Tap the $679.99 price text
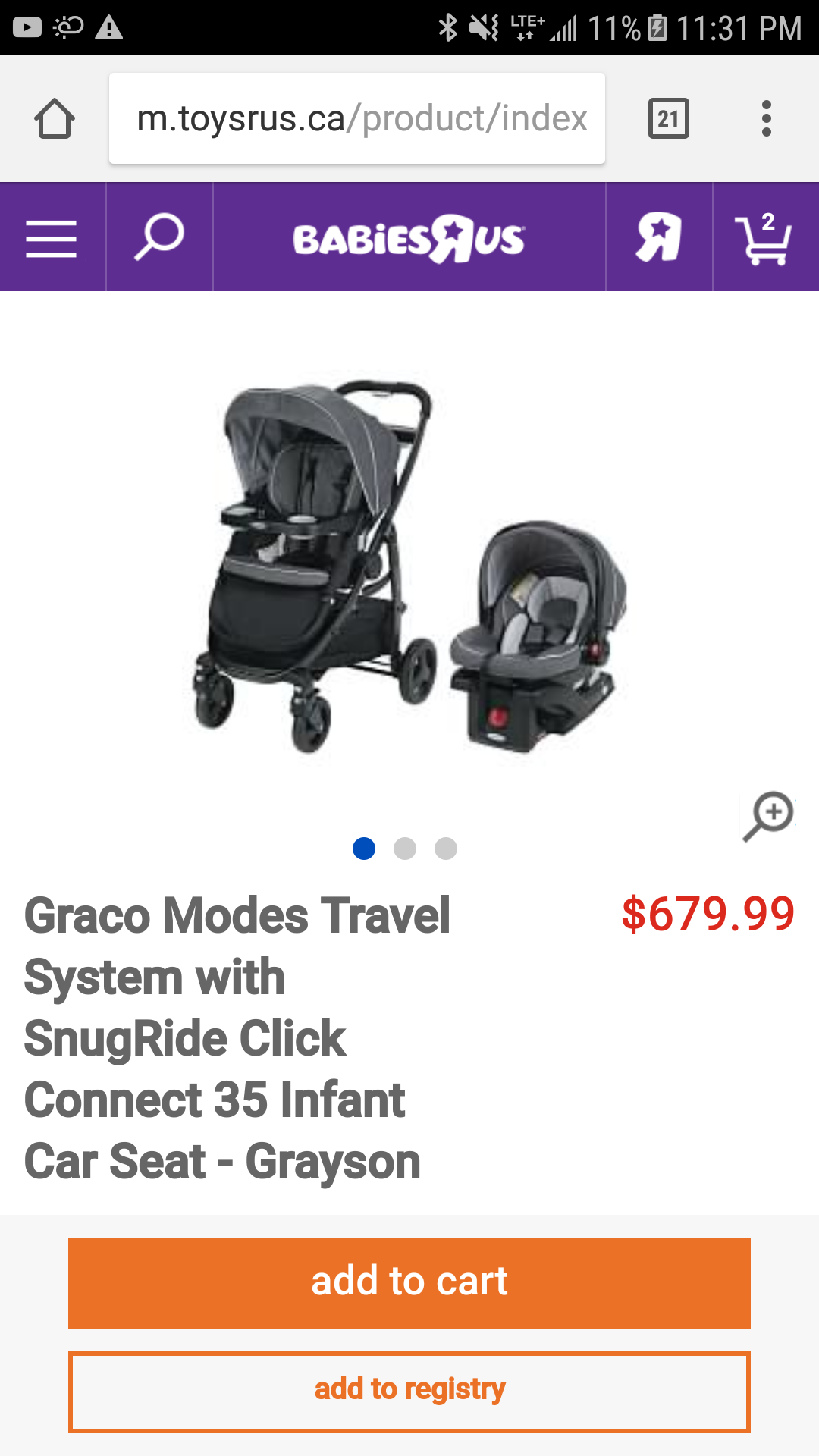 coord(708,914)
